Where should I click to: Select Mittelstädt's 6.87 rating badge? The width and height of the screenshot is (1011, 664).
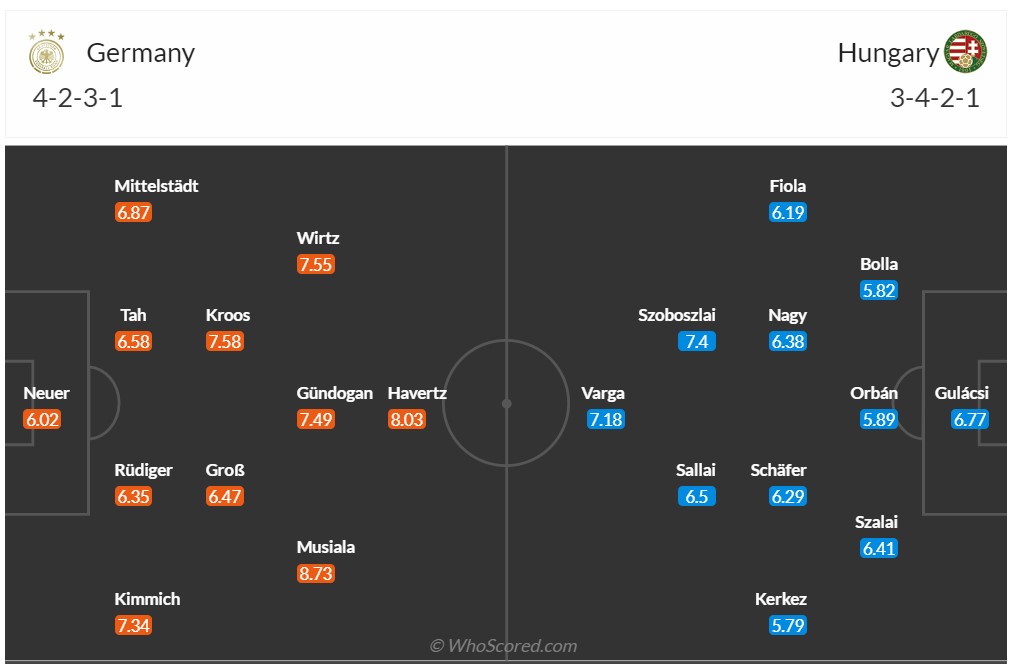pyautogui.click(x=134, y=213)
